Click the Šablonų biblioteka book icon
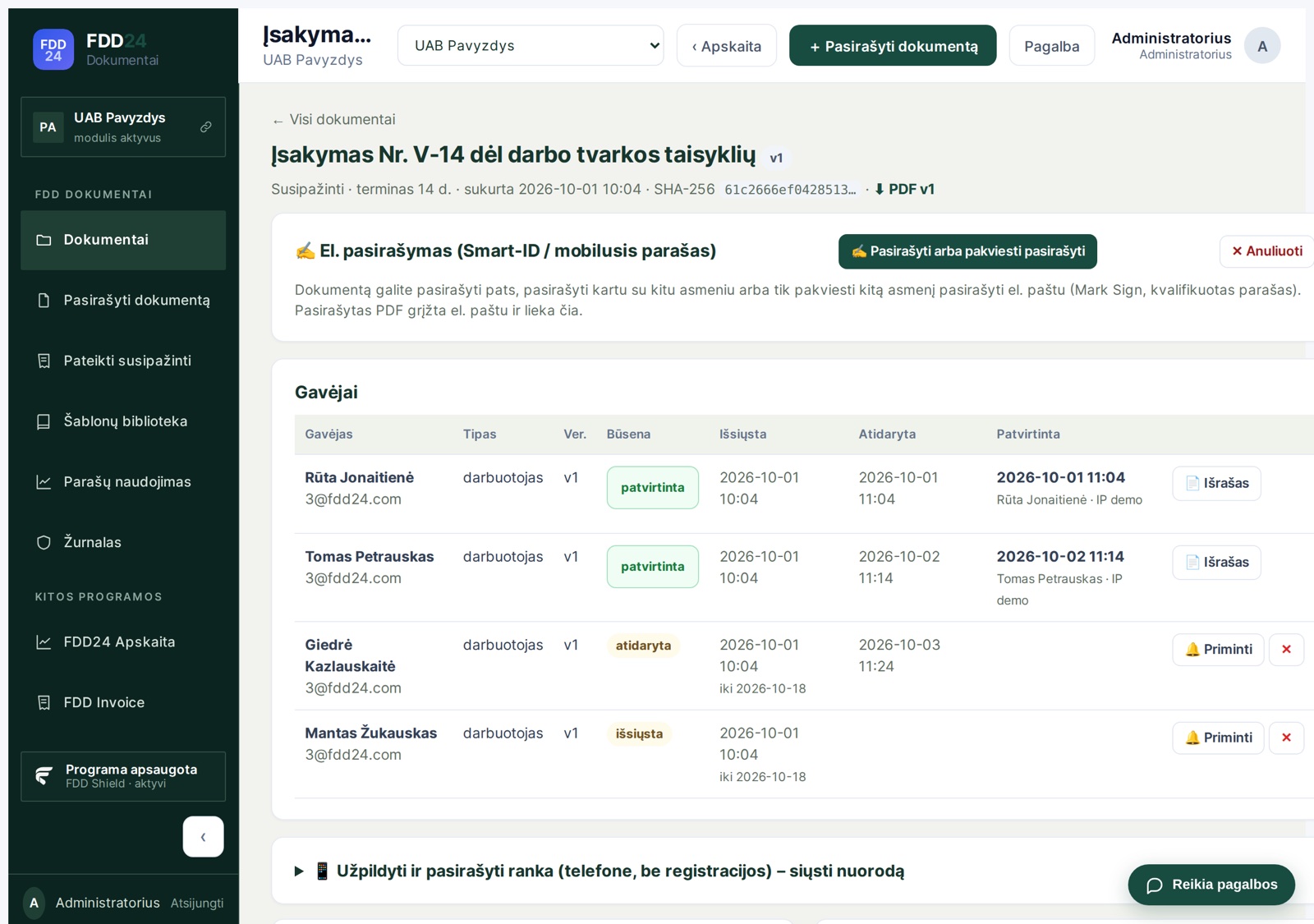 [x=44, y=421]
